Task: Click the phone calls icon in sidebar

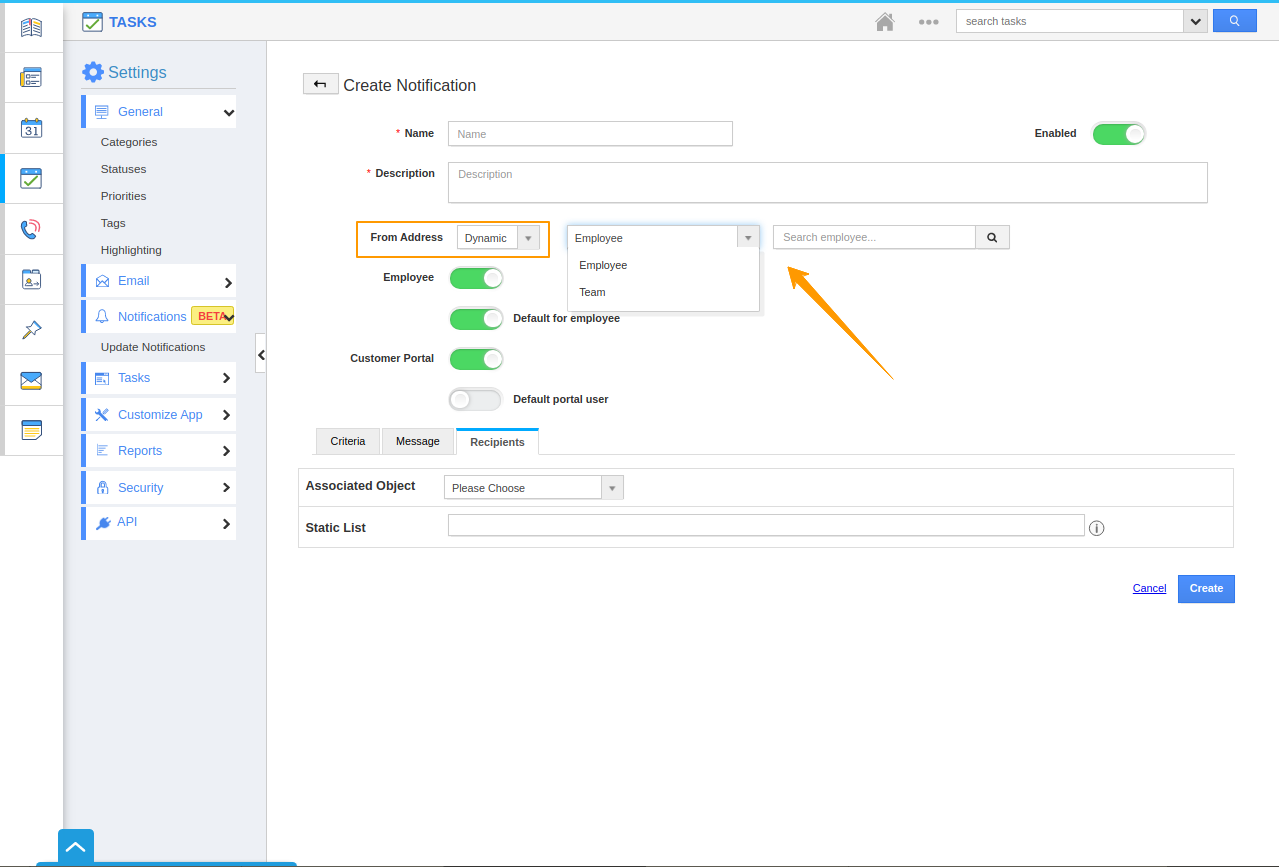Action: tap(31, 229)
